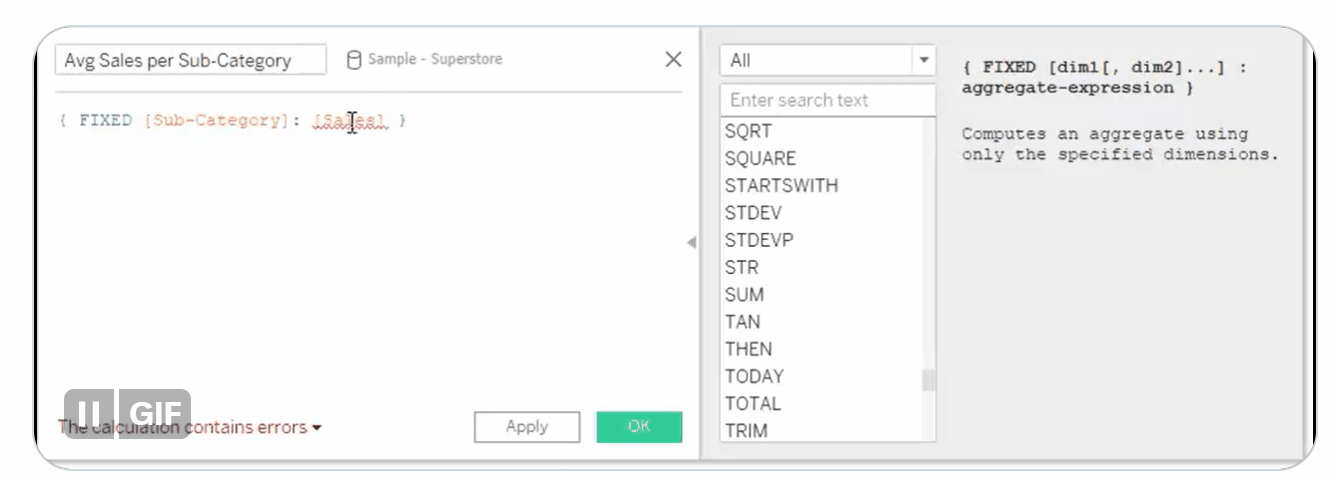The image size is (1332, 478).
Task: Click the TRIM function entry
Action: (746, 431)
